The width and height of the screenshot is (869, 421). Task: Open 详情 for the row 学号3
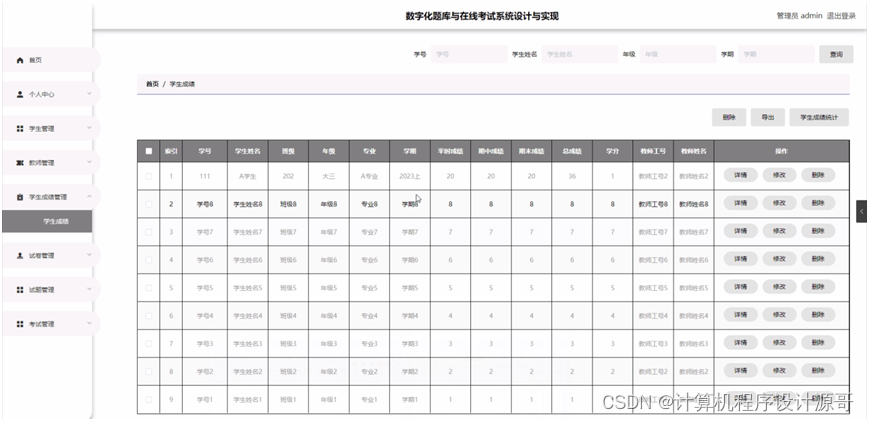pyautogui.click(x=740, y=343)
